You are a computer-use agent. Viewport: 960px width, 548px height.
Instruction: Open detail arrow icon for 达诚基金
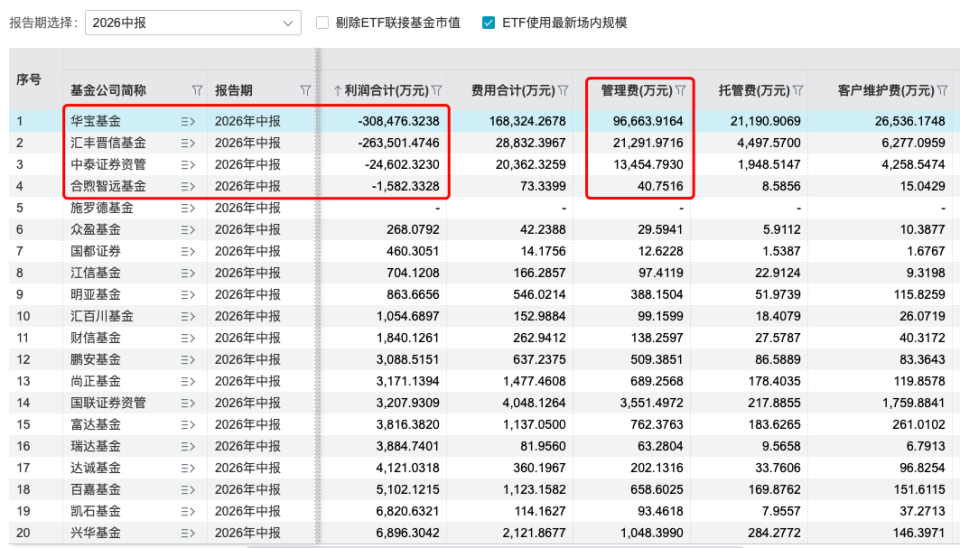click(188, 468)
